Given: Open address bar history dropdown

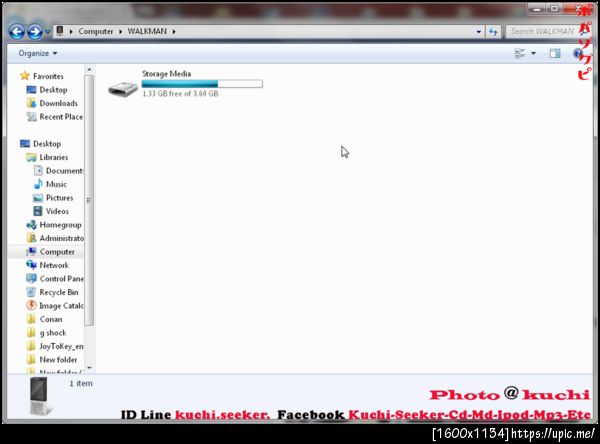Looking at the screenshot, I should (478, 32).
